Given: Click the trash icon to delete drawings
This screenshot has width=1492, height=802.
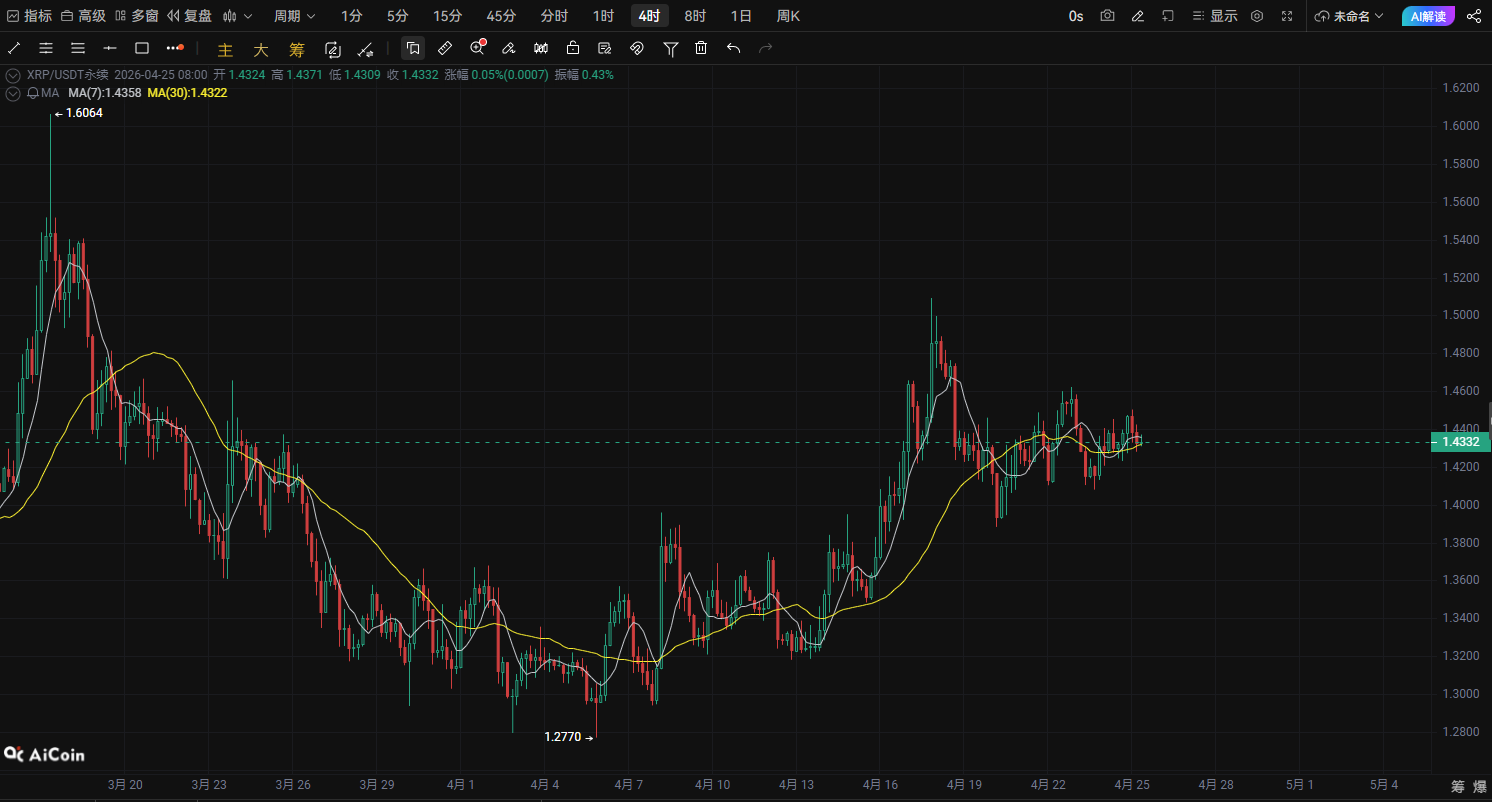Looking at the screenshot, I should 701,48.
